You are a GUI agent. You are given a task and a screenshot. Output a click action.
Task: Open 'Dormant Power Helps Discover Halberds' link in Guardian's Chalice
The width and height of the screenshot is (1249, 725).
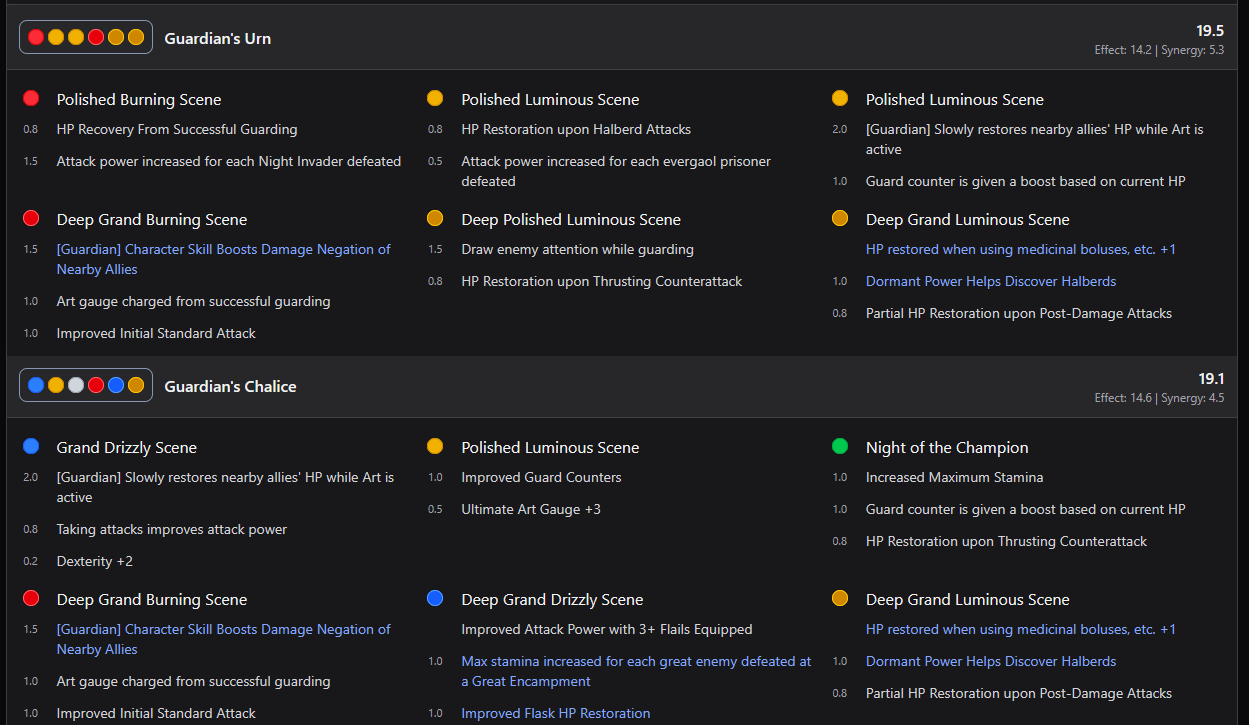click(x=991, y=661)
